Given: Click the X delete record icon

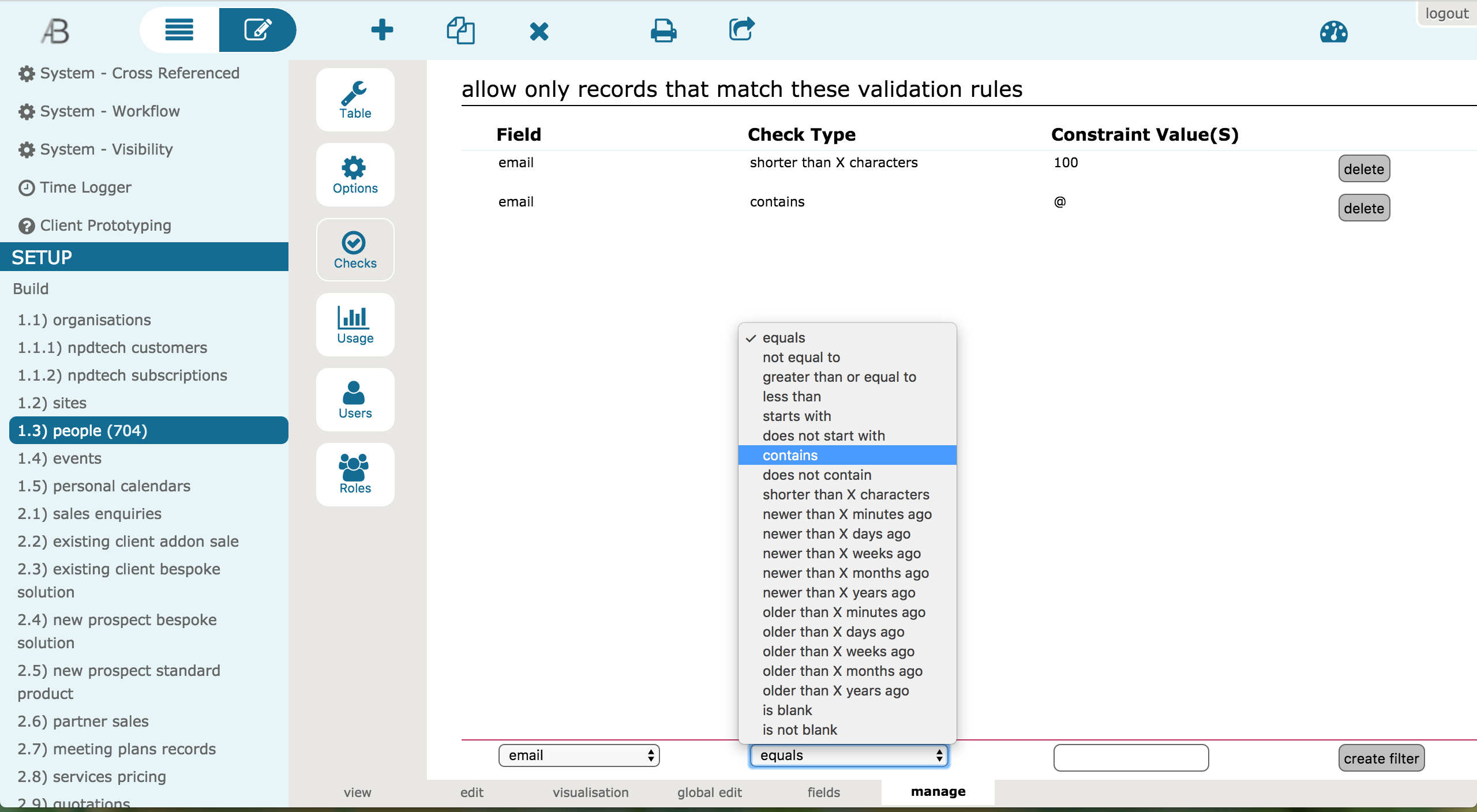Looking at the screenshot, I should click(x=539, y=31).
